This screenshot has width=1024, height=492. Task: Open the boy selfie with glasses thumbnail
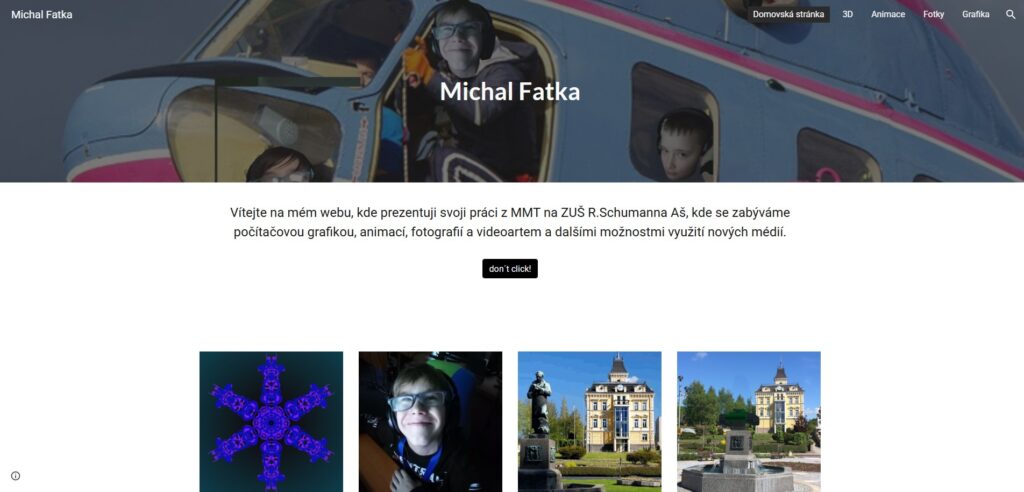pos(430,421)
